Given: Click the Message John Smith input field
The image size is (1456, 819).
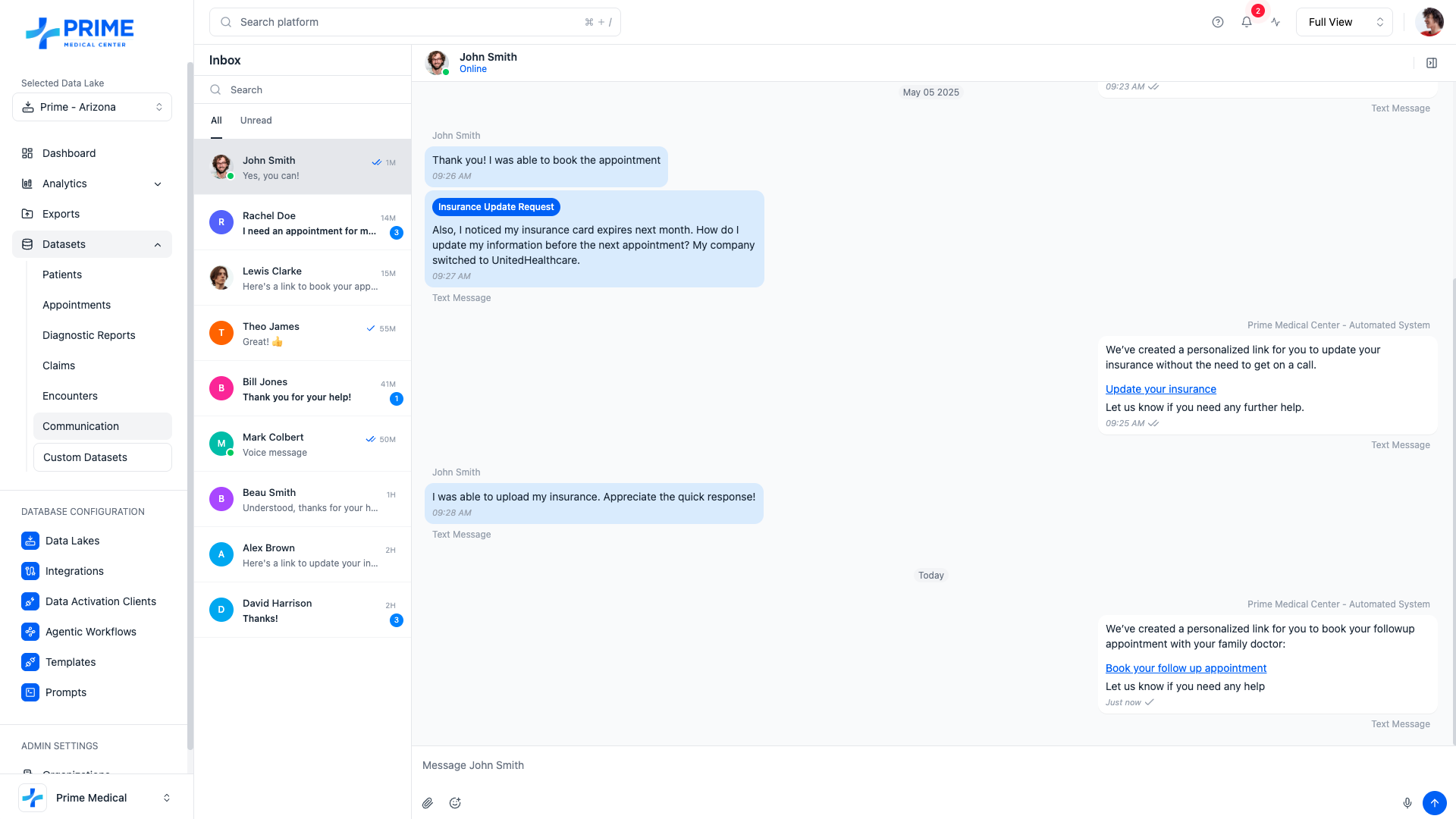Looking at the screenshot, I should pos(910,765).
